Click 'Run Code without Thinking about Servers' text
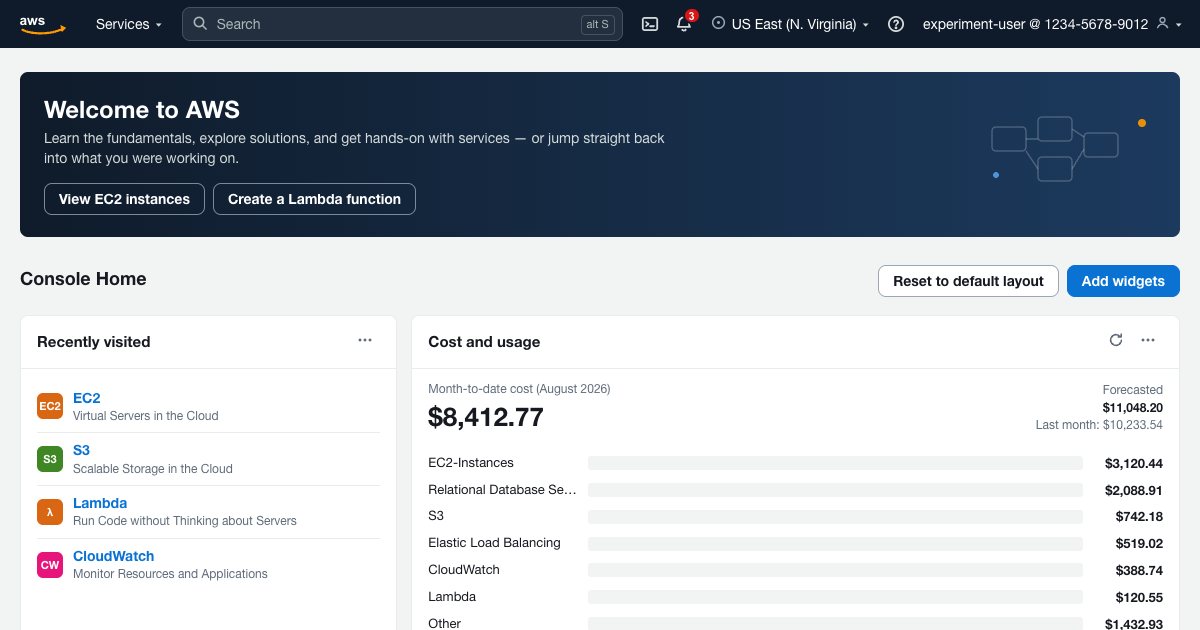This screenshot has height=630, width=1200. [185, 521]
